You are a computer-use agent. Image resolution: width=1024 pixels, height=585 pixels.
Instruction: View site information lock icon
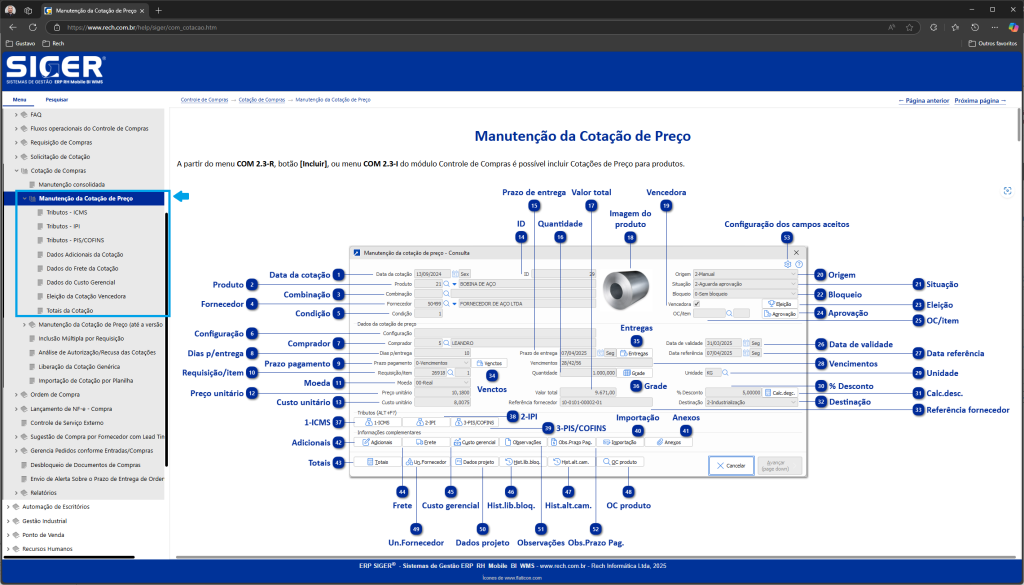(57, 27)
